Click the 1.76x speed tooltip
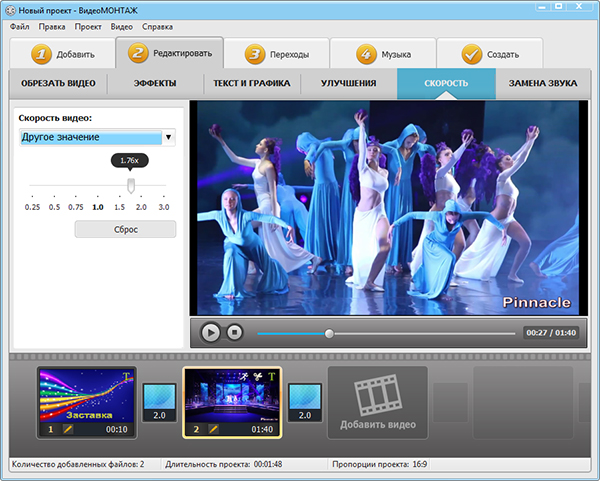The width and height of the screenshot is (600, 481). coord(130,160)
